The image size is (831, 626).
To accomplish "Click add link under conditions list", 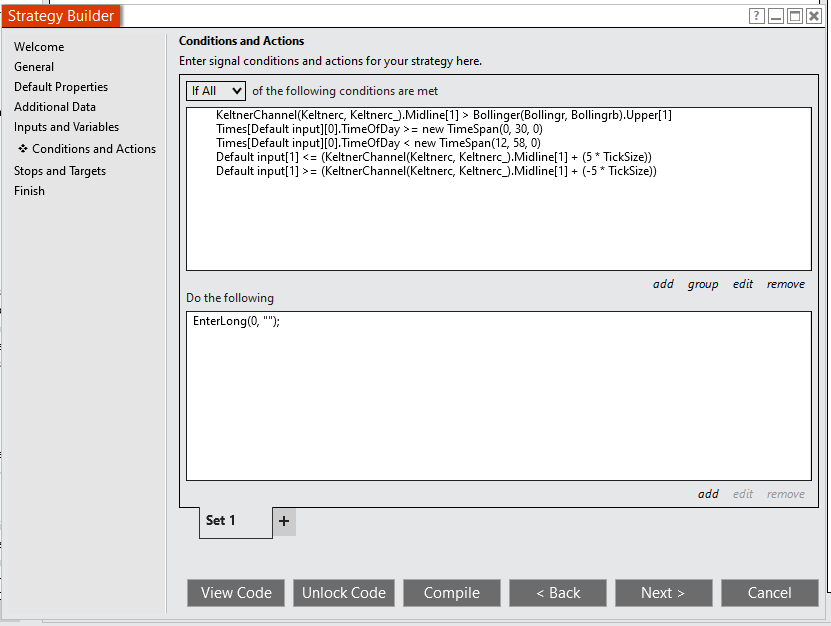I will point(663,284).
